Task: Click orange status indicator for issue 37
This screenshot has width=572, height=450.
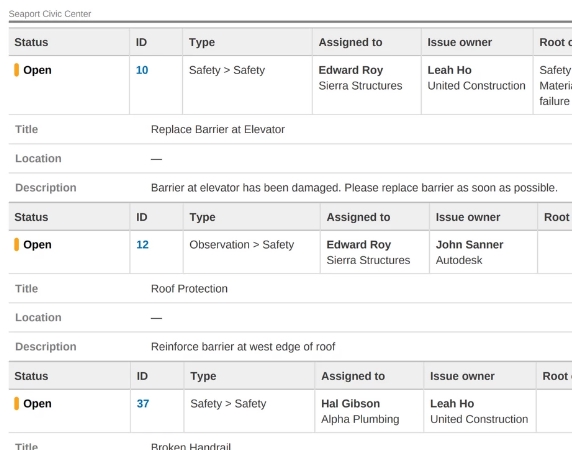Action: (x=16, y=403)
